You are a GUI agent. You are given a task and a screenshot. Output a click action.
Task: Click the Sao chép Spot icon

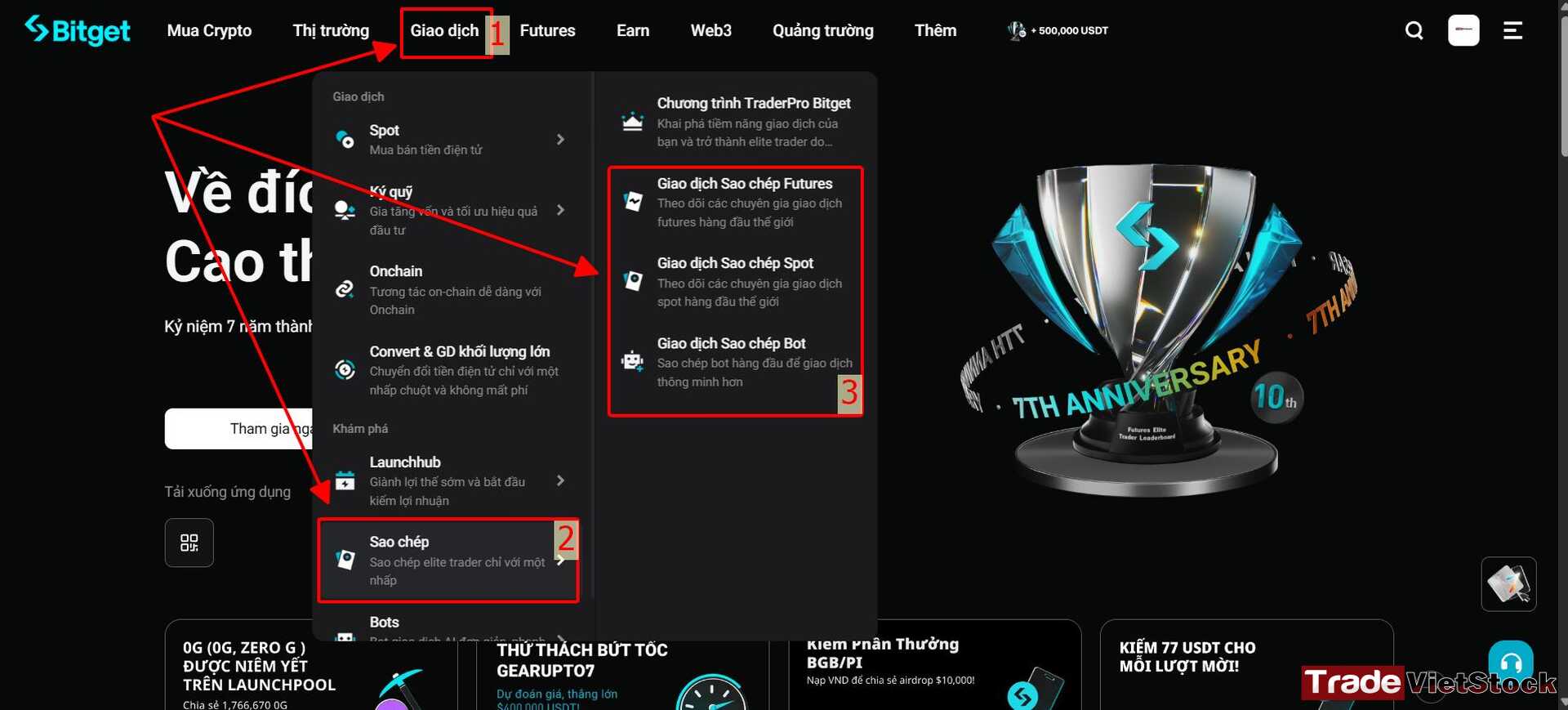tap(632, 281)
